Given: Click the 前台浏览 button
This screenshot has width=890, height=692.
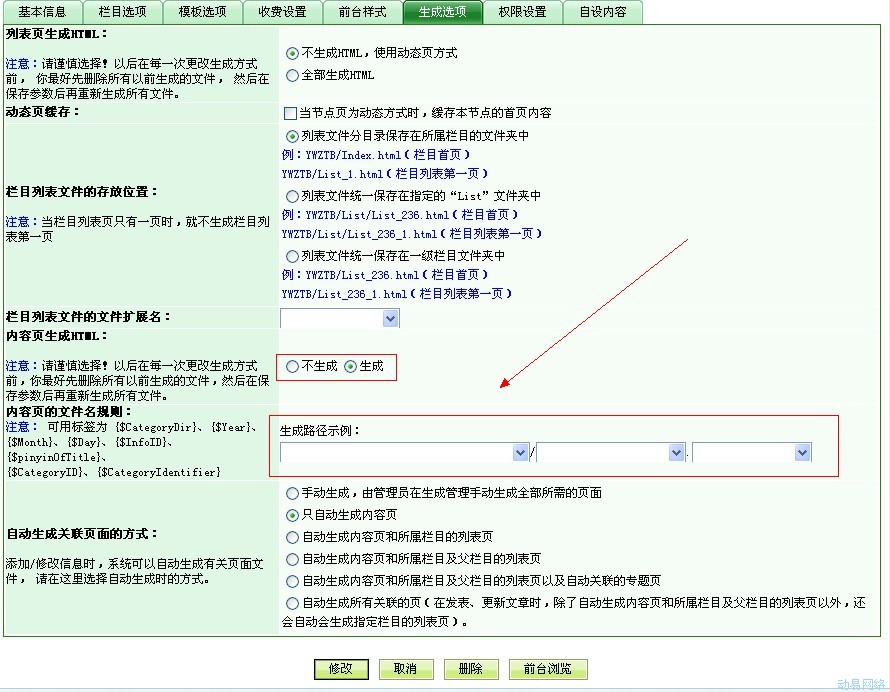Looking at the screenshot, I should pyautogui.click(x=547, y=669).
